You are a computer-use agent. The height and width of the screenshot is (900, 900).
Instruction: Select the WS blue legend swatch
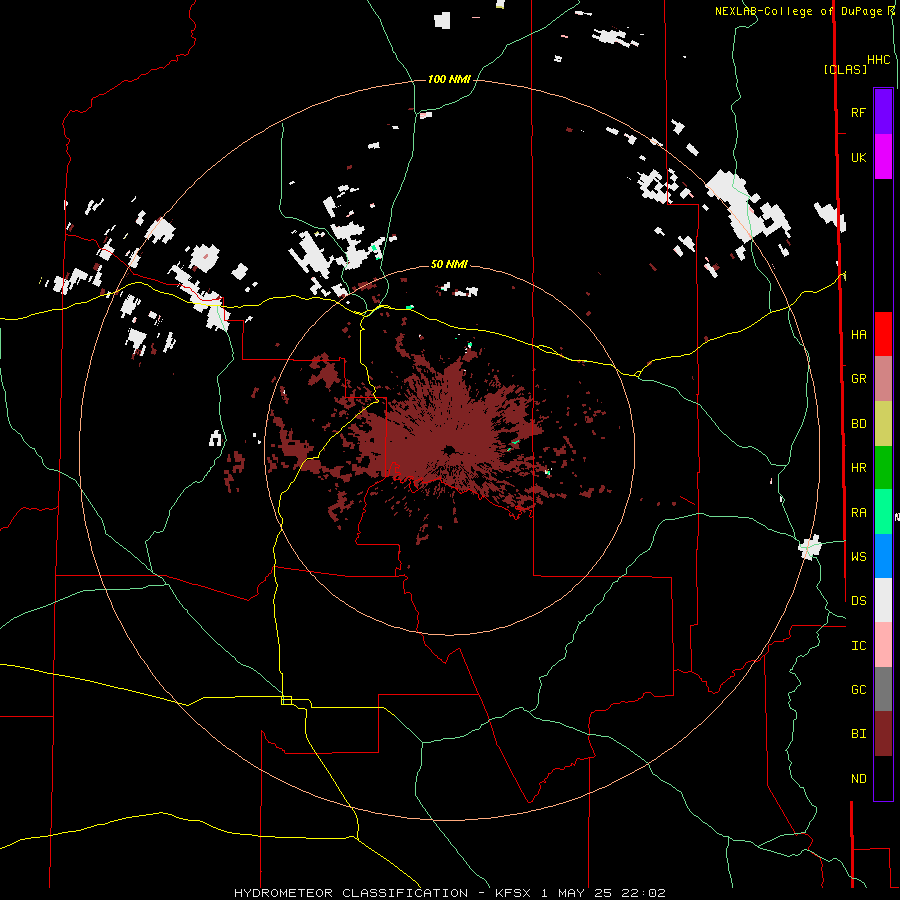coord(883,556)
